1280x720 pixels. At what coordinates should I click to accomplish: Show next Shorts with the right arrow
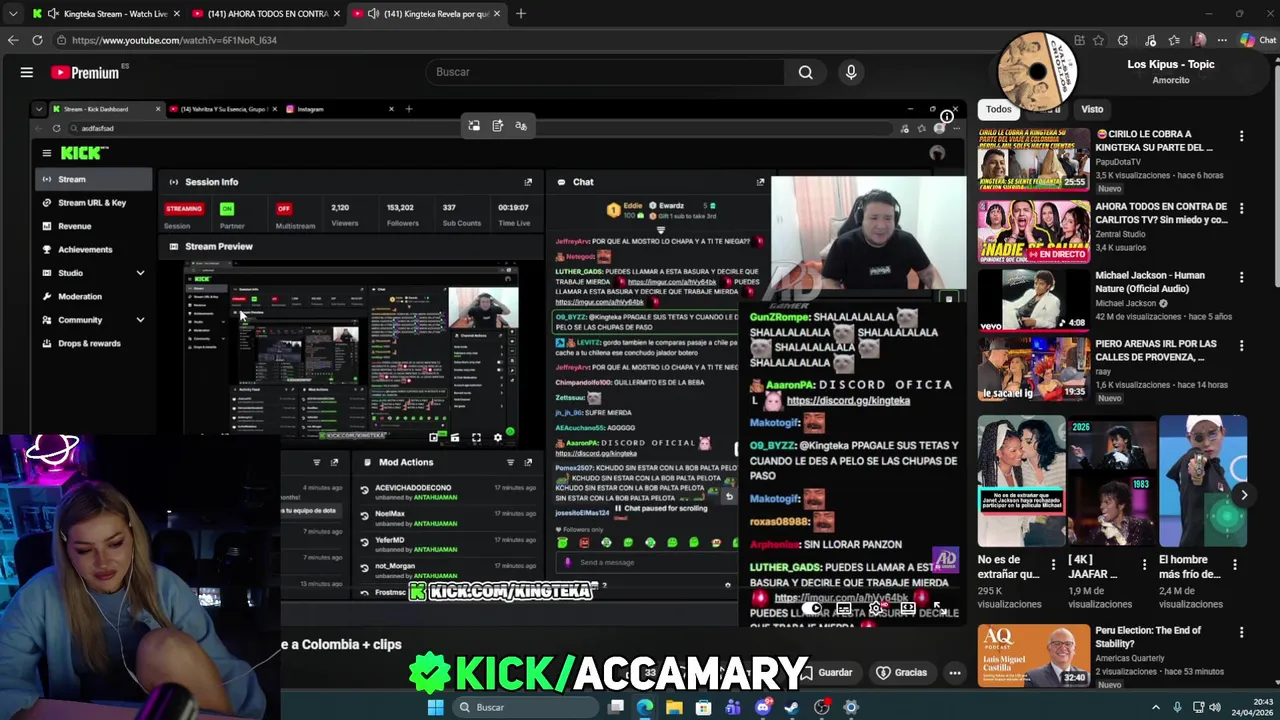(x=1244, y=495)
